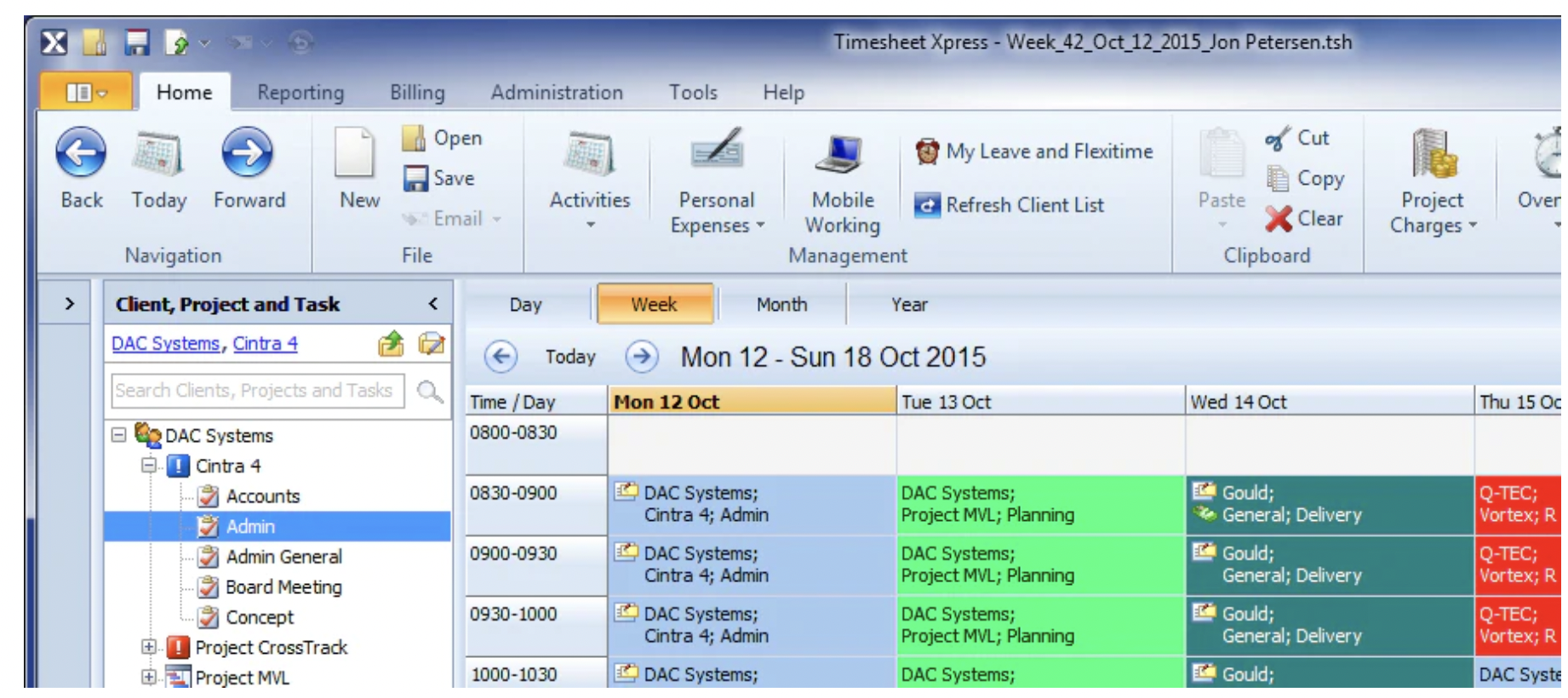The height and width of the screenshot is (698, 1568).
Task: Open the Billing ribbon tab
Action: (417, 92)
